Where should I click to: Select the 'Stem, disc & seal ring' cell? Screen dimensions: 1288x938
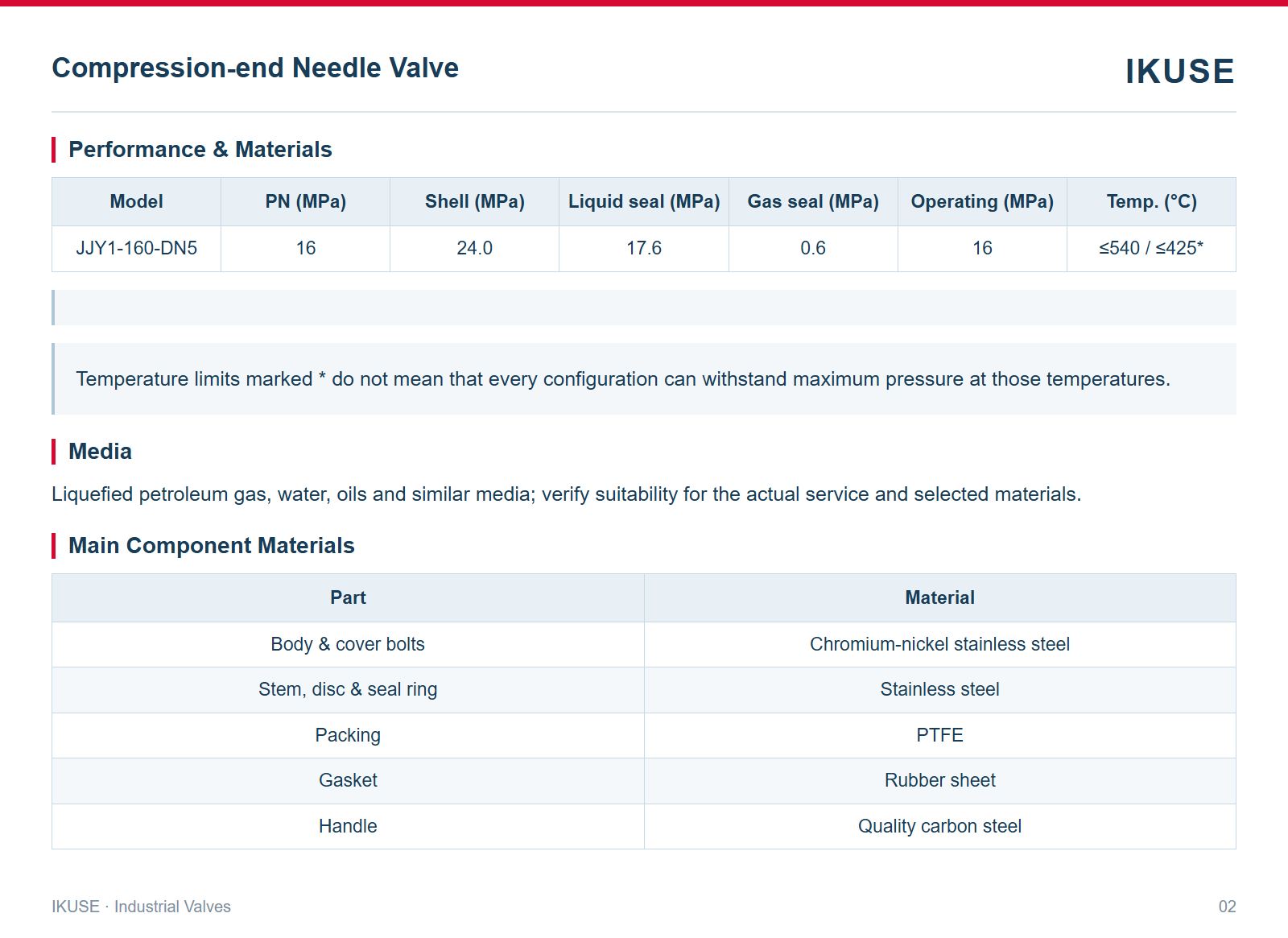[x=348, y=689]
